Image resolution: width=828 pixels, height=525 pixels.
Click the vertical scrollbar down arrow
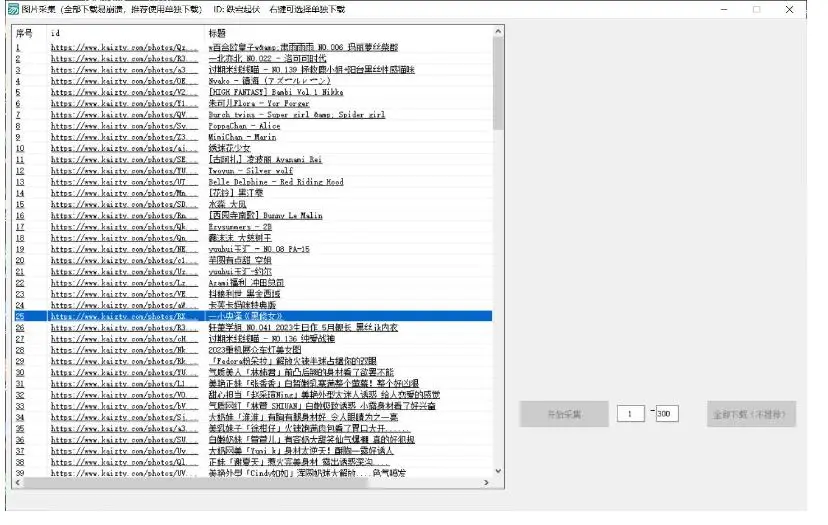tap(498, 473)
